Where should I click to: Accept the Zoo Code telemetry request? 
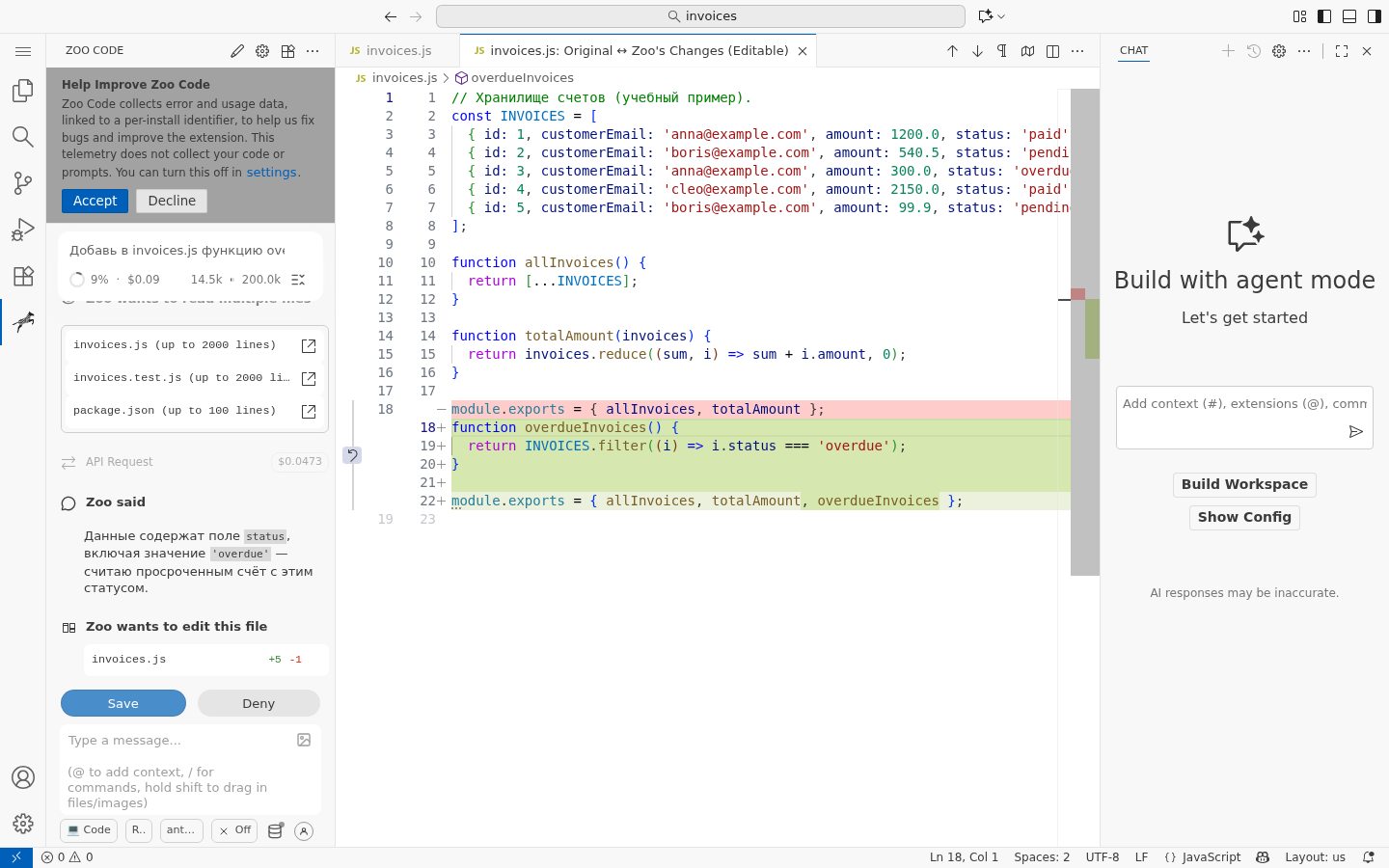[x=95, y=201]
